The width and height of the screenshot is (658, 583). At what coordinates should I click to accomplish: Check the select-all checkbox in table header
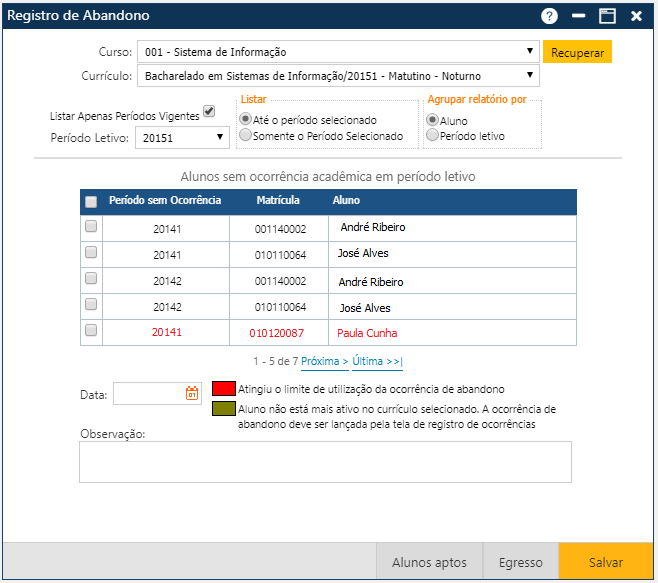click(x=91, y=202)
